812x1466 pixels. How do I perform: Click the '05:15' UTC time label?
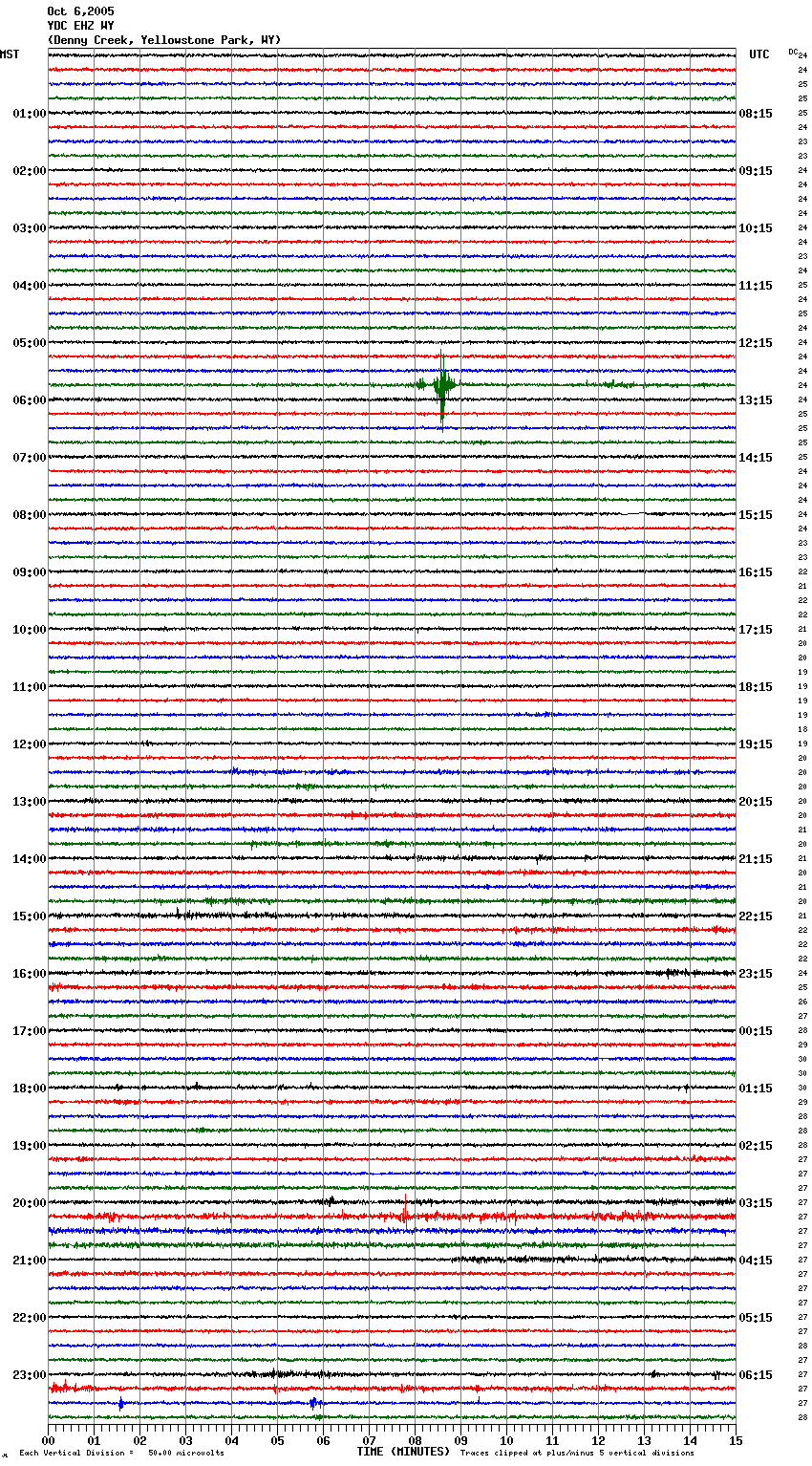pos(756,1318)
